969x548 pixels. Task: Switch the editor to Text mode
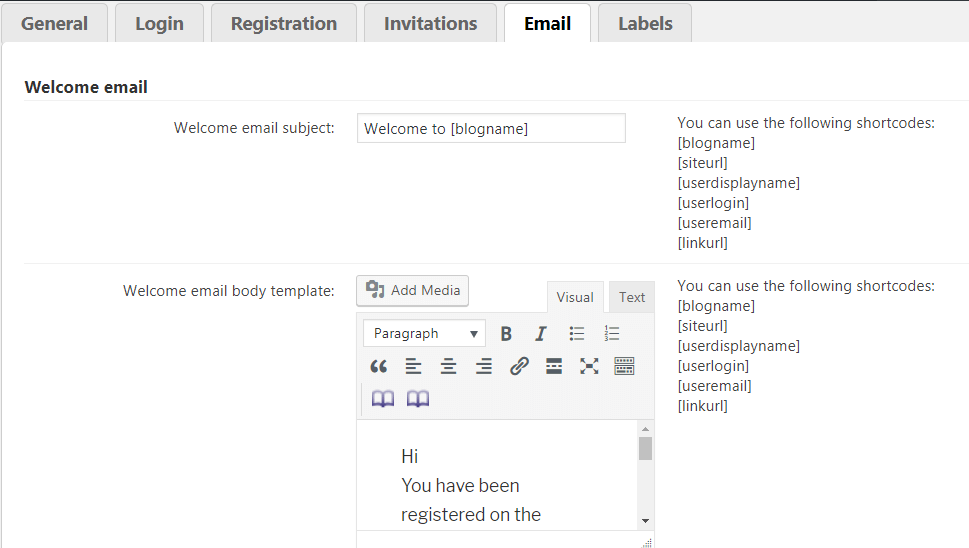coord(632,297)
